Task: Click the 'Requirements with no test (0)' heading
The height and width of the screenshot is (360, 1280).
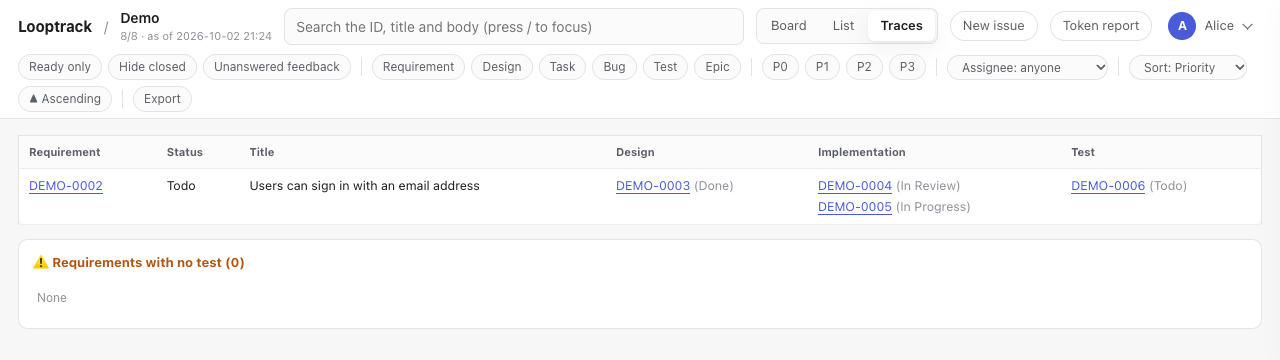Action: (x=148, y=263)
